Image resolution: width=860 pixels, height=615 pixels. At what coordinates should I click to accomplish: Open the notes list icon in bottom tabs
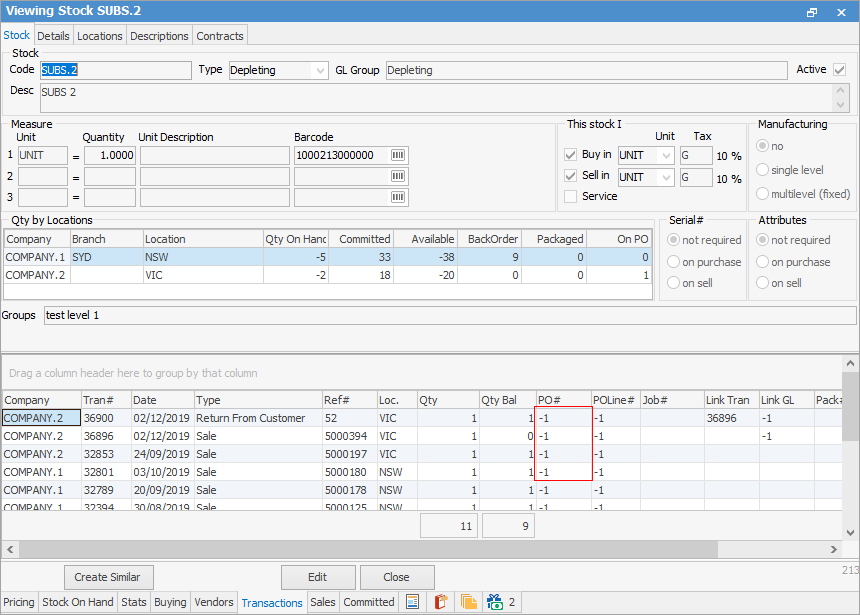[411, 602]
